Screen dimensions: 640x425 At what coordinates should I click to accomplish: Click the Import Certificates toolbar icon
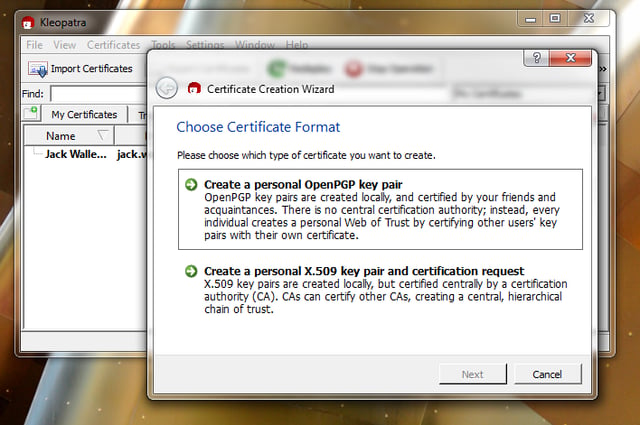tap(38, 69)
